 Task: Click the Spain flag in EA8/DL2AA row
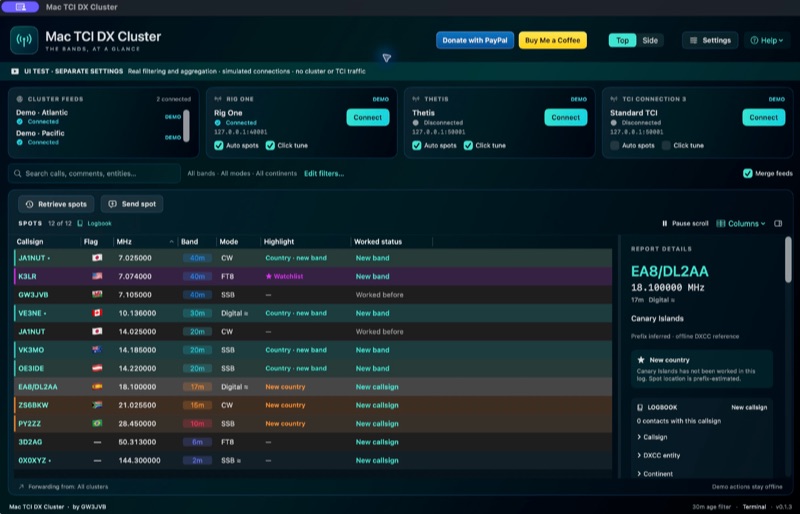[97, 386]
